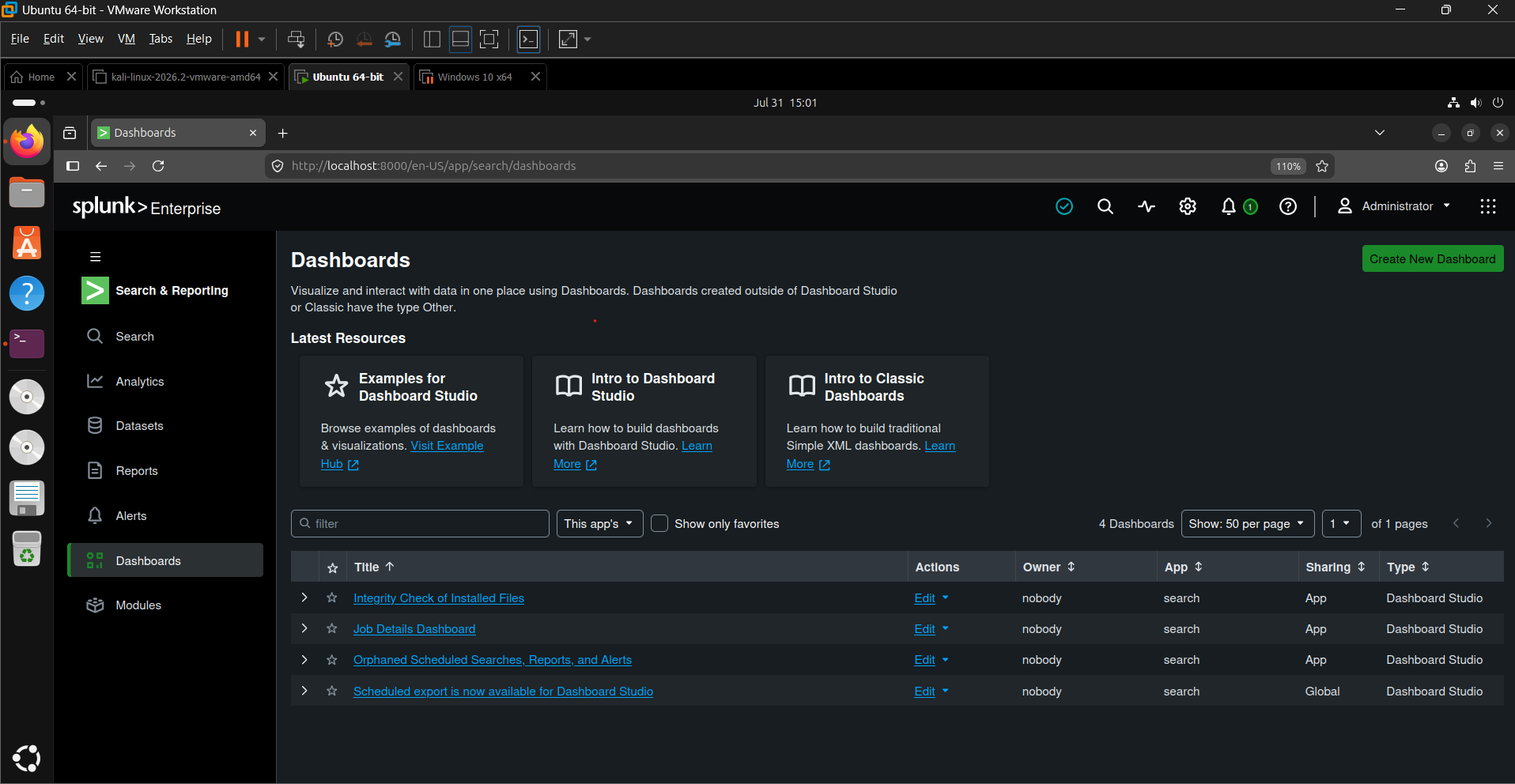Collapse sidebar with hamburger icon
The width and height of the screenshot is (1515, 784).
pyautogui.click(x=96, y=257)
